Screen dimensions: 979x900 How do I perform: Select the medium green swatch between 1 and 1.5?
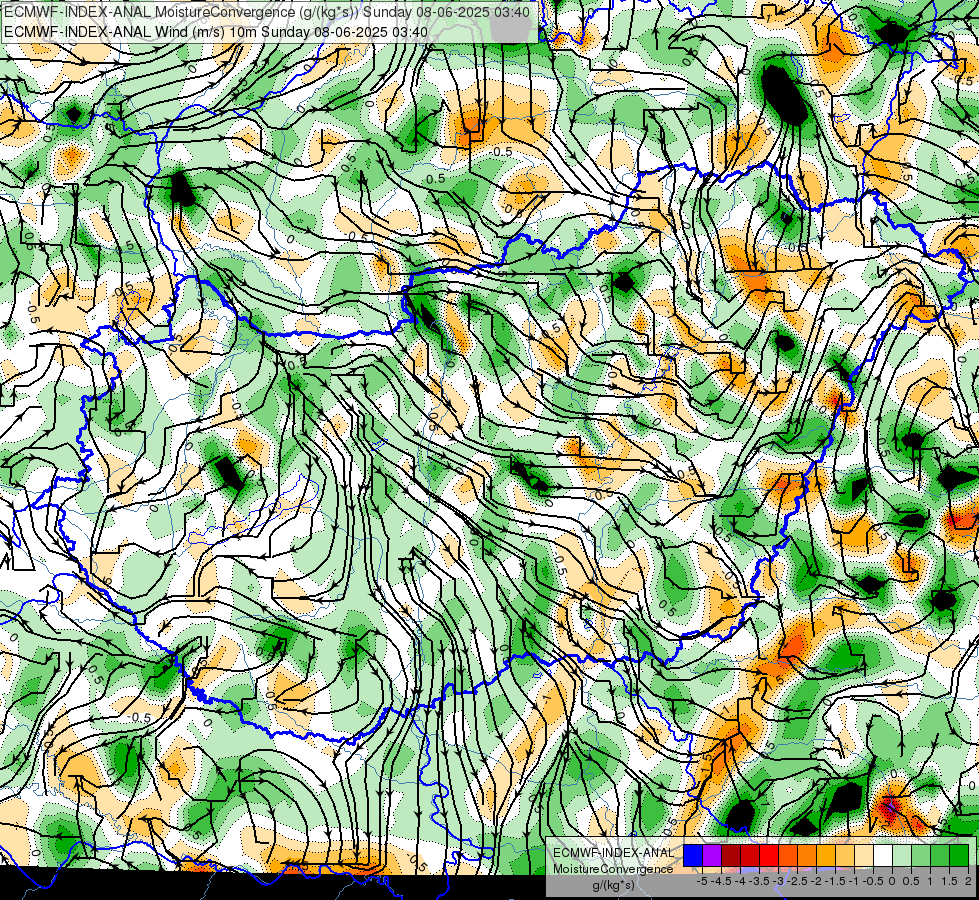coord(940,856)
